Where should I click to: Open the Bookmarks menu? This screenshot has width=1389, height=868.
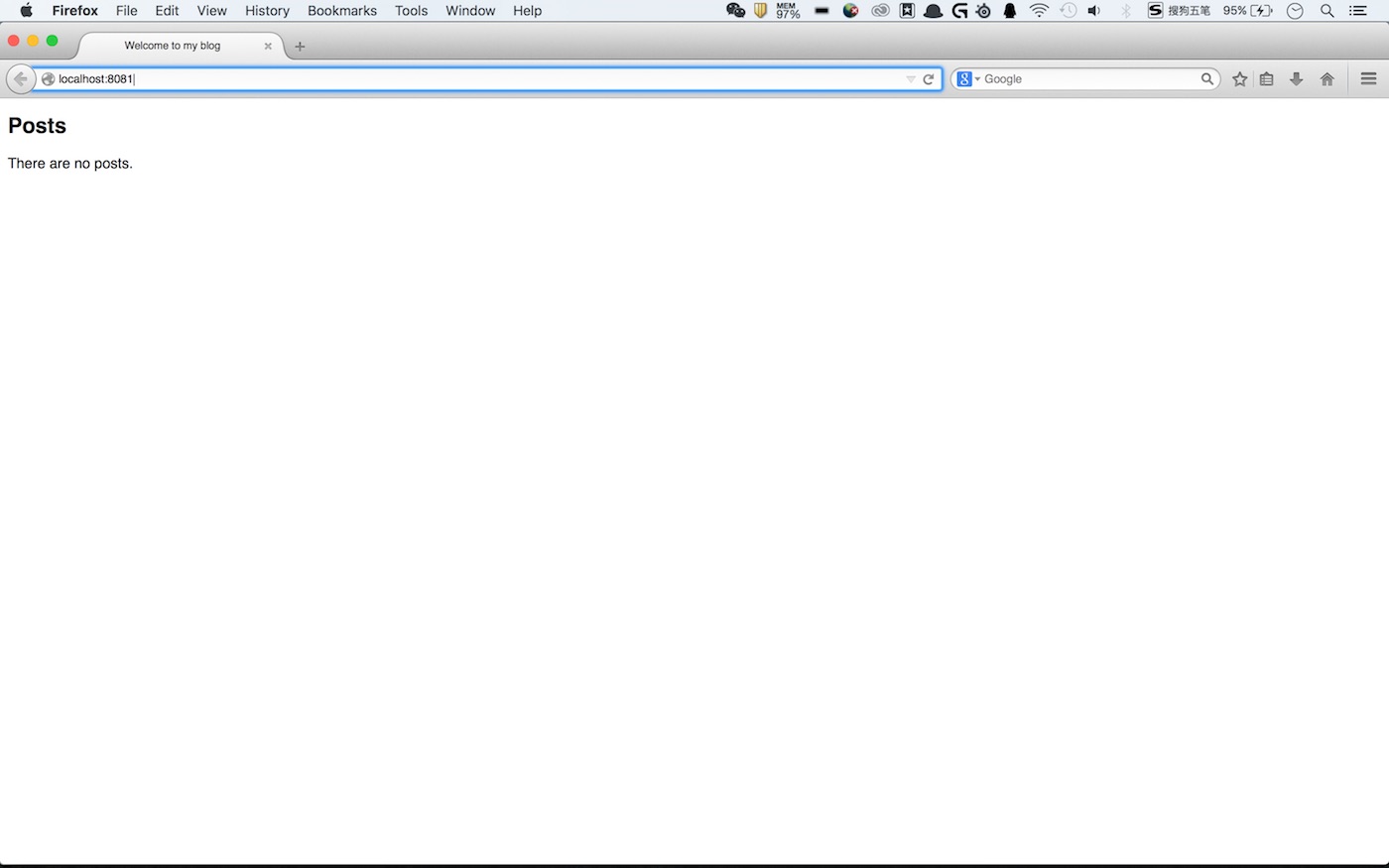tap(341, 11)
